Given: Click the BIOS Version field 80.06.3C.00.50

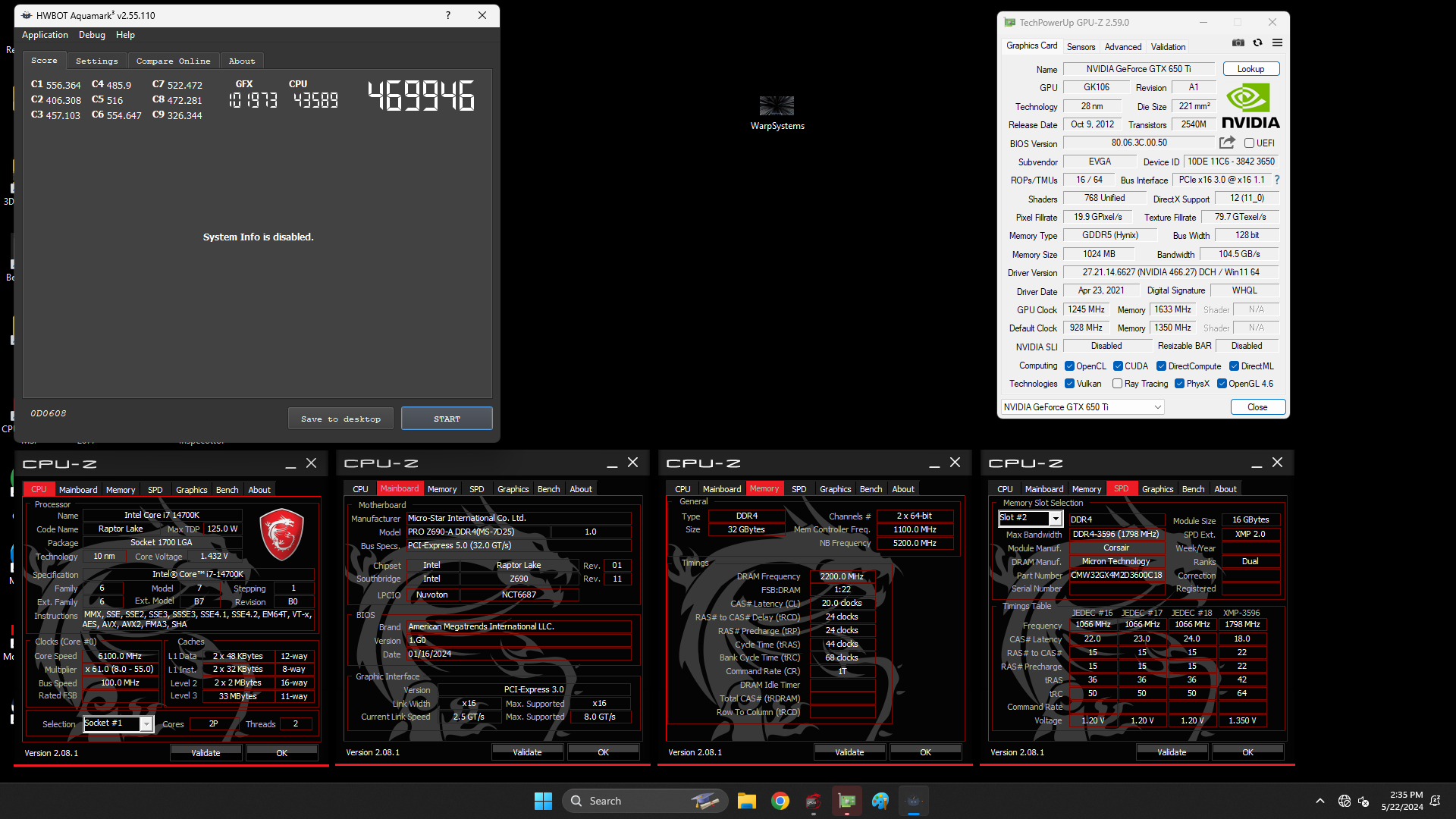Looking at the screenshot, I should tap(1138, 143).
